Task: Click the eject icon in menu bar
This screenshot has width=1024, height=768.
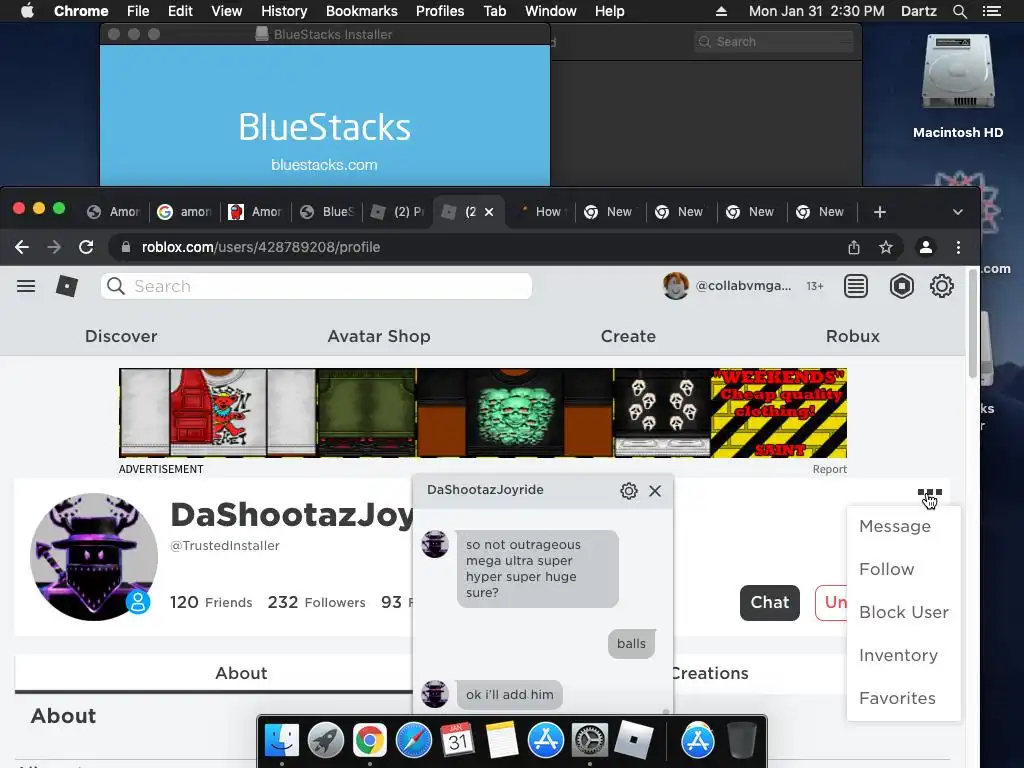Action: (x=721, y=11)
